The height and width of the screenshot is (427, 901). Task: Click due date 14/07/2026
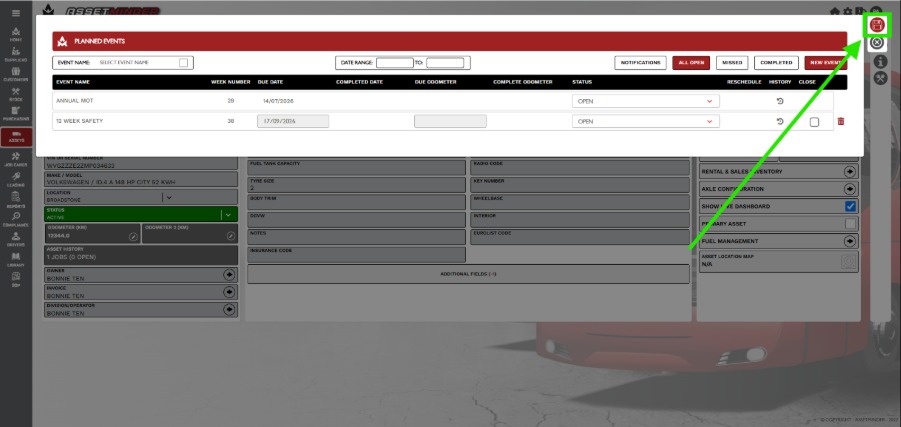pyautogui.click(x=278, y=101)
